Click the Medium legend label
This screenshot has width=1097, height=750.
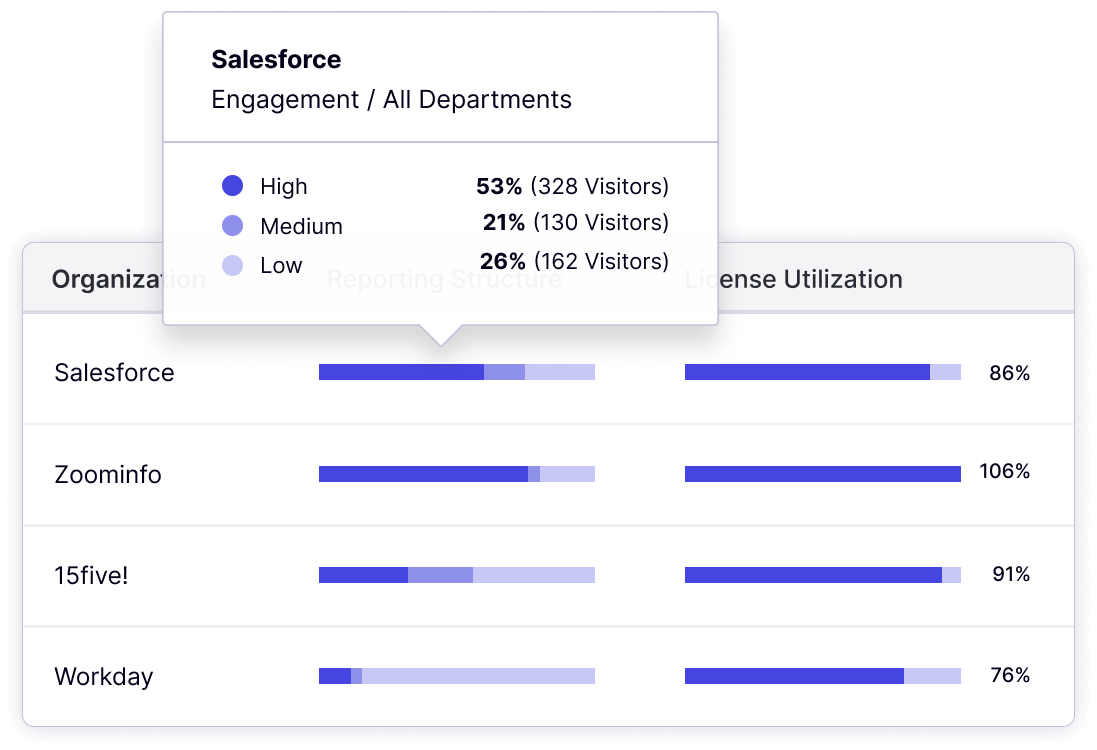click(302, 227)
